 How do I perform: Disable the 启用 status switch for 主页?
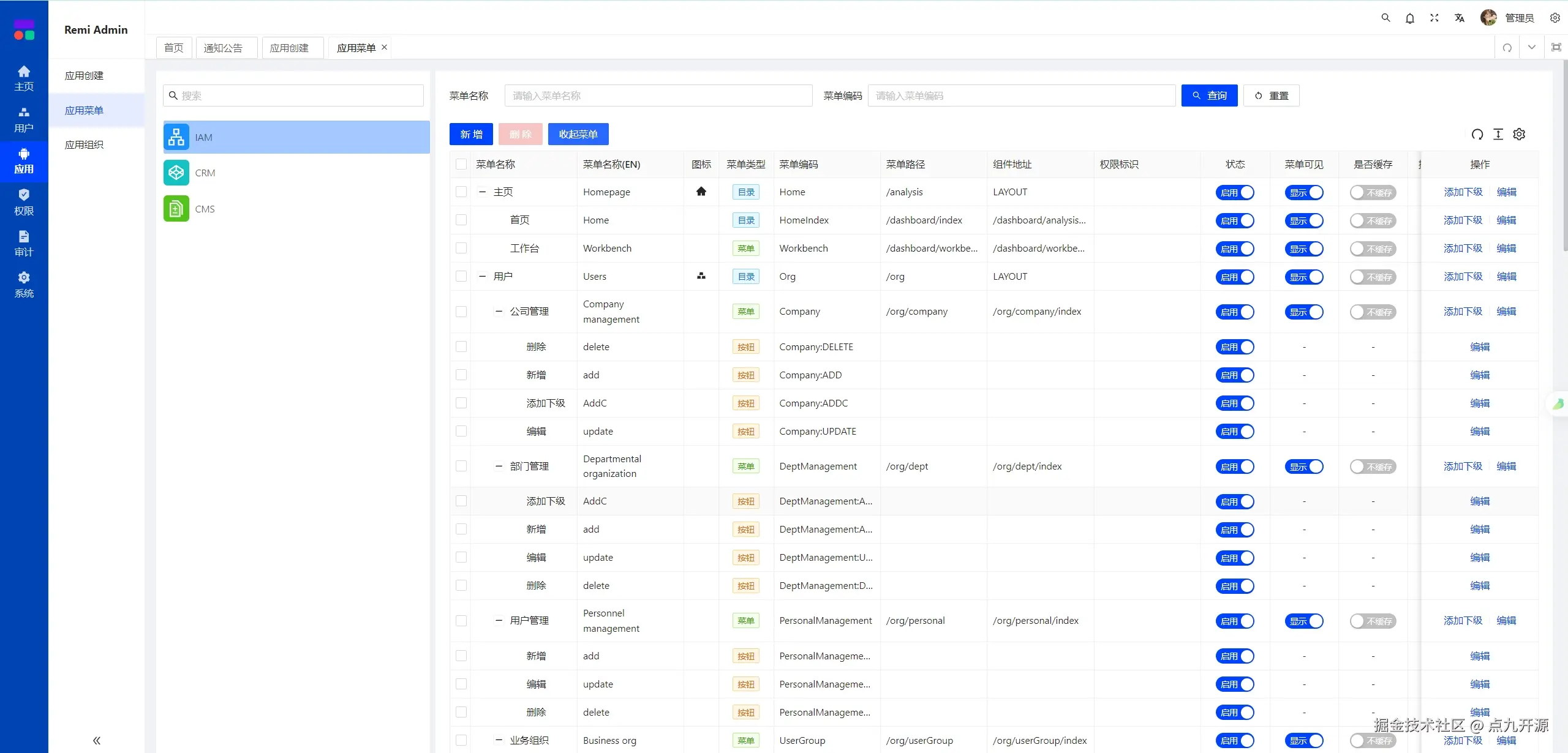pos(1235,192)
